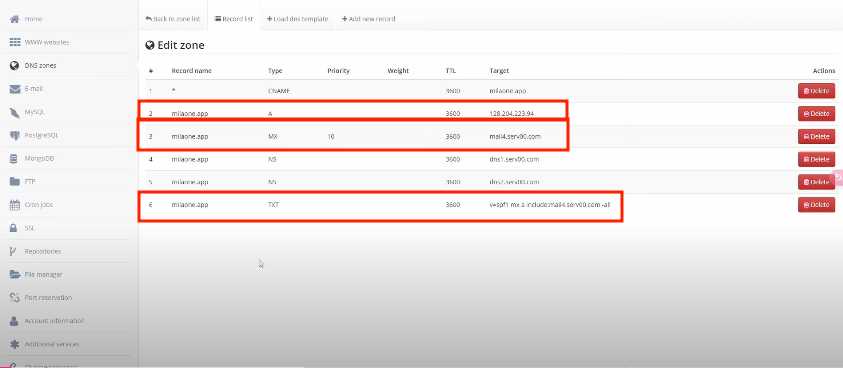Open the PostgreSQL elephant icon
The width and height of the screenshot is (843, 368).
pos(15,136)
